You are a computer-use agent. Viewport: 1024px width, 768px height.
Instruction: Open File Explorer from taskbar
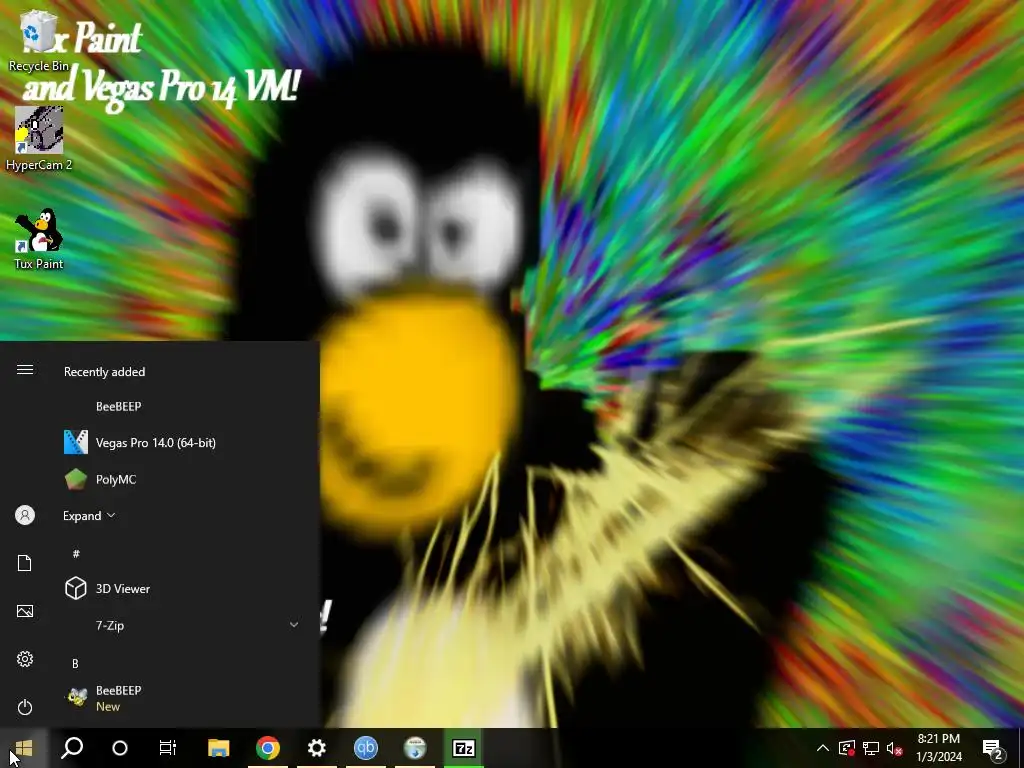click(219, 748)
